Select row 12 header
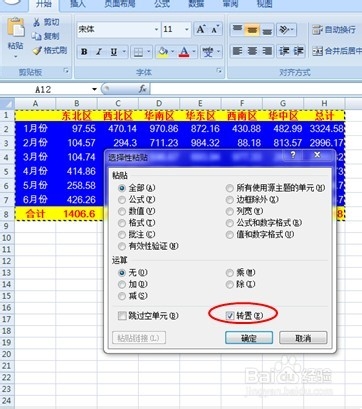Image resolution: width=362 pixels, height=409 pixels. (7, 261)
